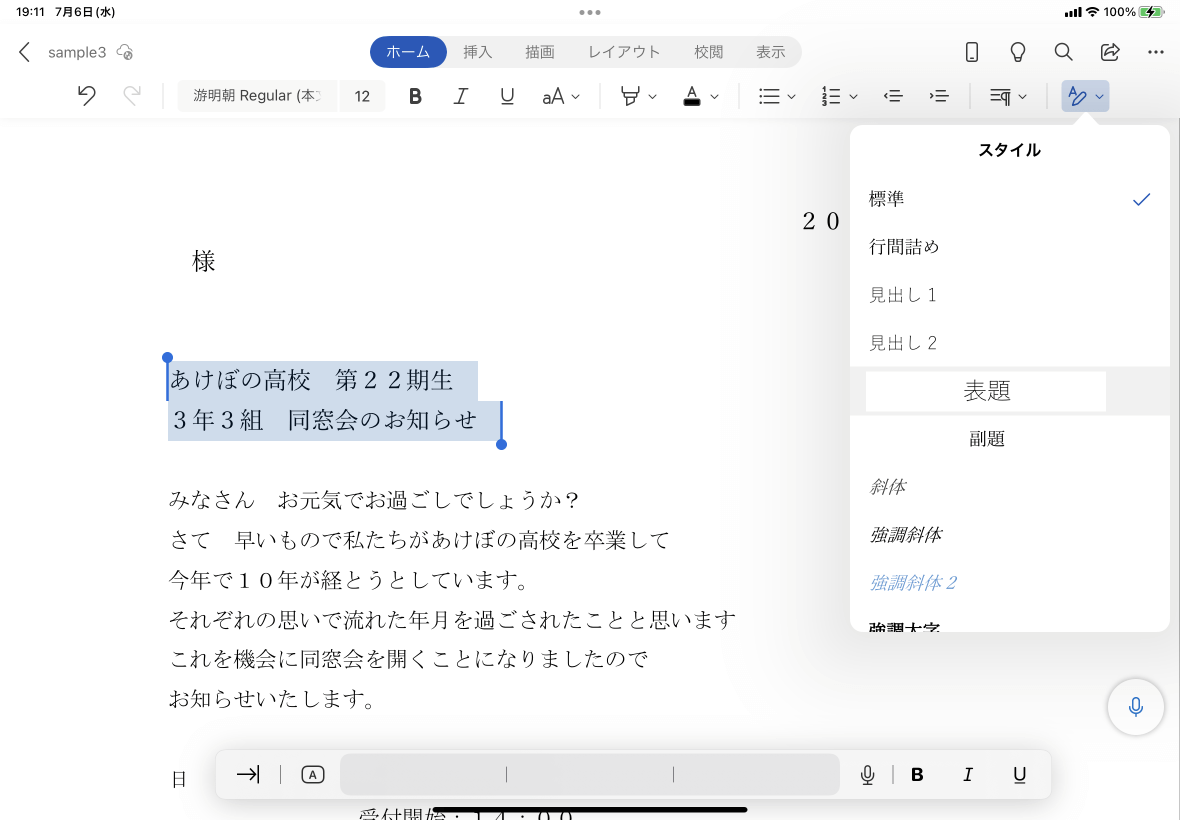
Task: Redo the last undone action
Action: [x=132, y=96]
